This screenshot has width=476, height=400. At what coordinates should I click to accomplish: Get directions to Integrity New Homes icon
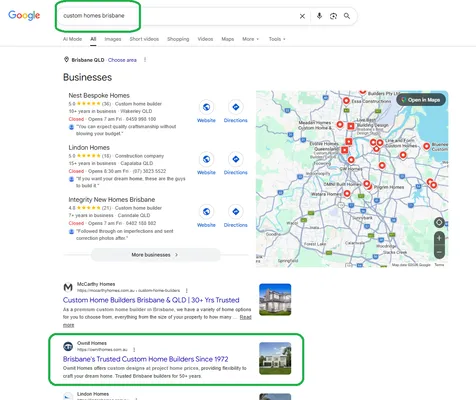coord(236,212)
